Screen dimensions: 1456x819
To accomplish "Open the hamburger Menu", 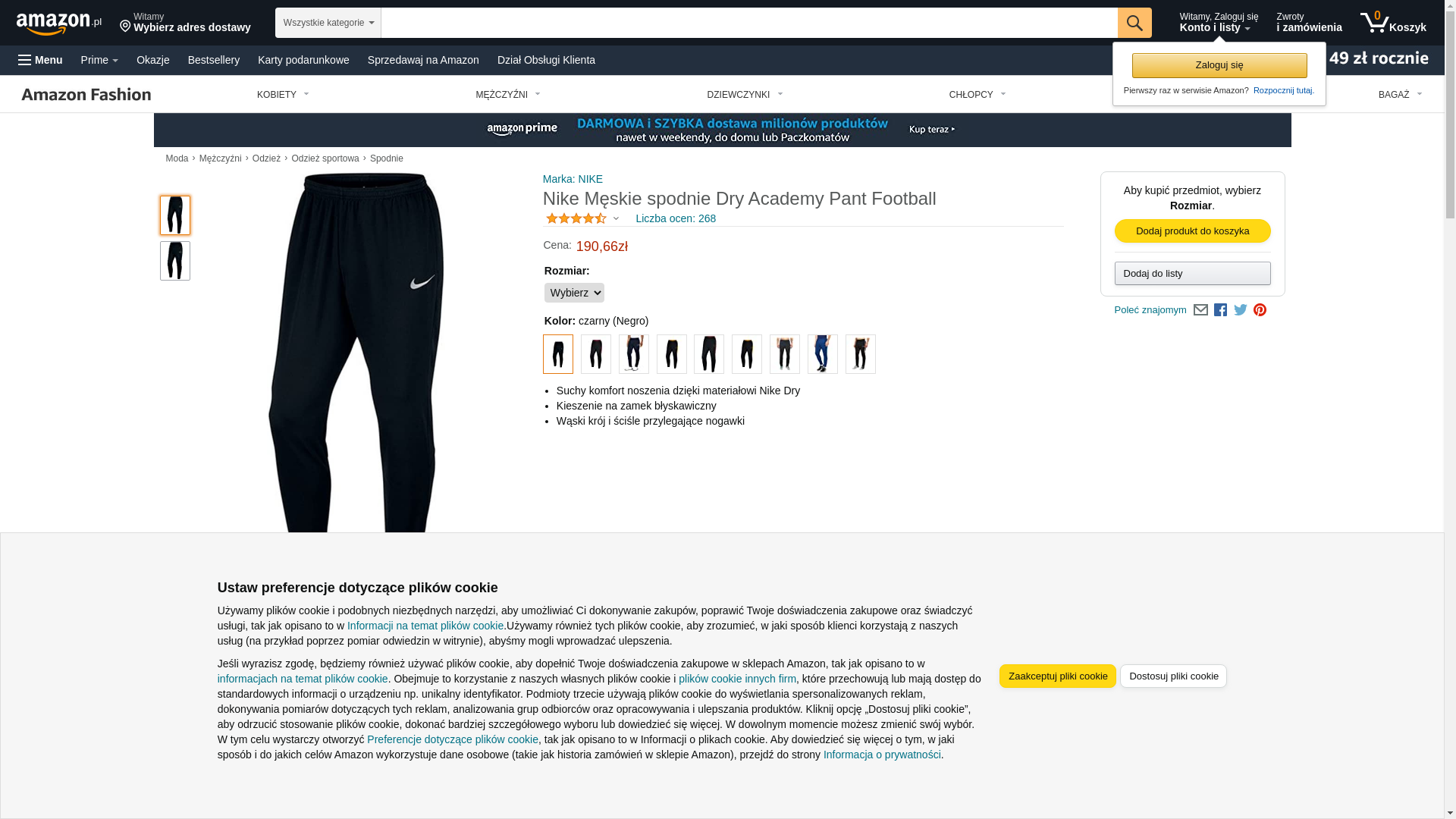I will tap(40, 60).
